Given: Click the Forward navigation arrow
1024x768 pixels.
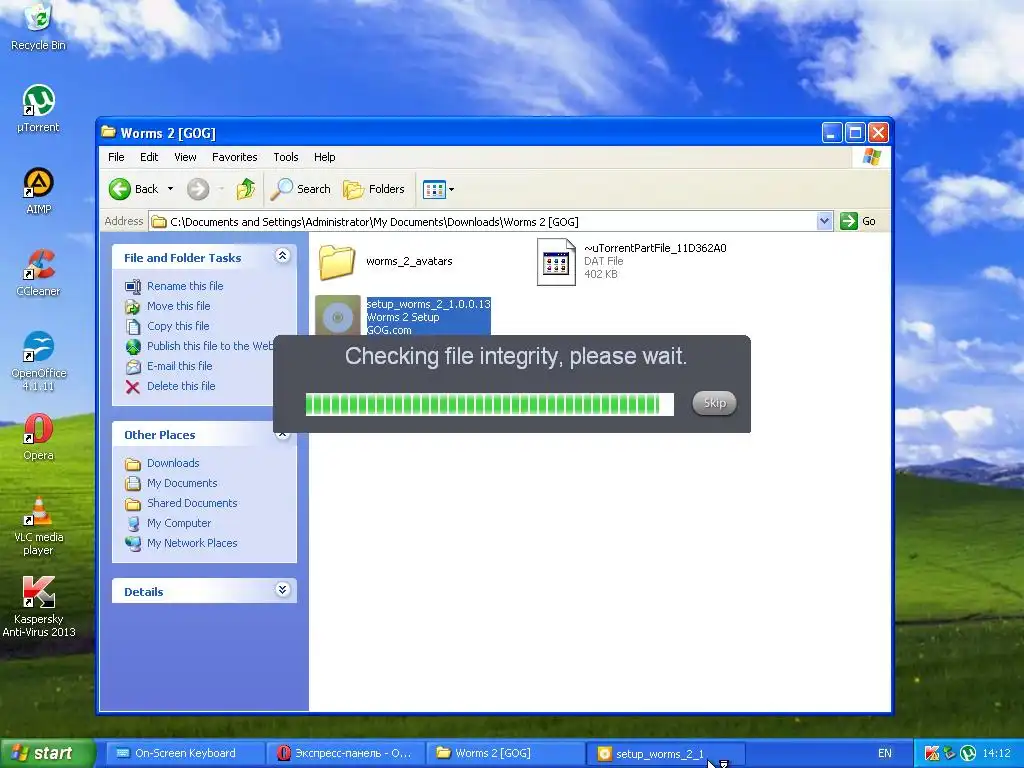Looking at the screenshot, I should coord(198,189).
